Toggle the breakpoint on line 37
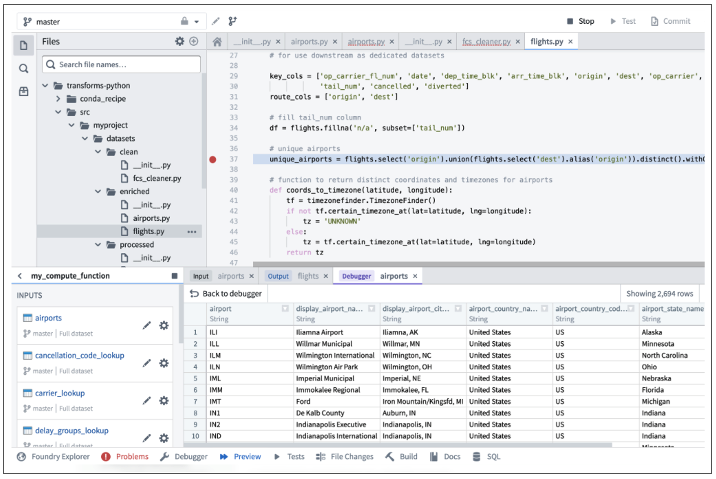Image resolution: width=716 pixels, height=479 pixels. tap(213, 159)
